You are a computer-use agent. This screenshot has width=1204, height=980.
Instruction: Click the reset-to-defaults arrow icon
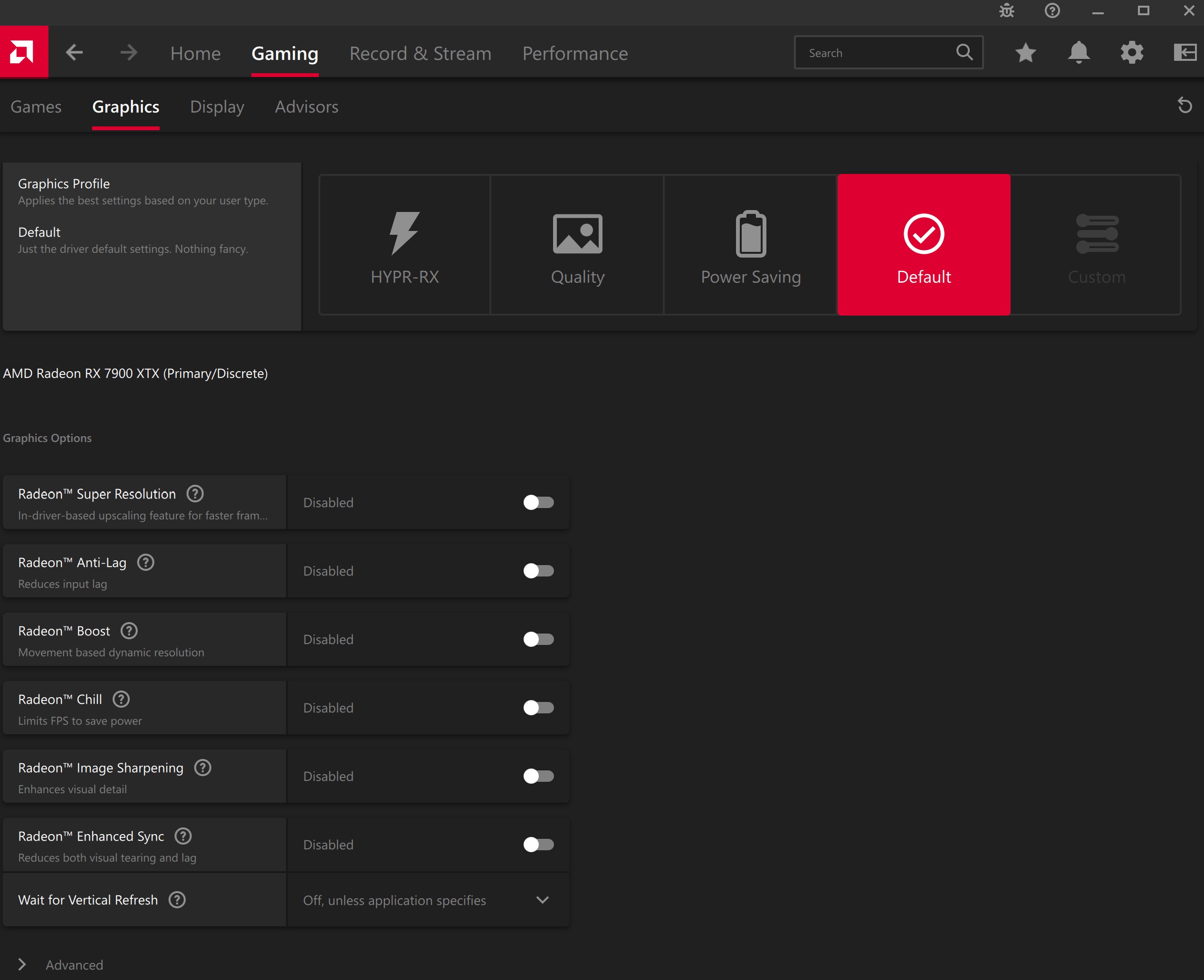click(x=1184, y=106)
